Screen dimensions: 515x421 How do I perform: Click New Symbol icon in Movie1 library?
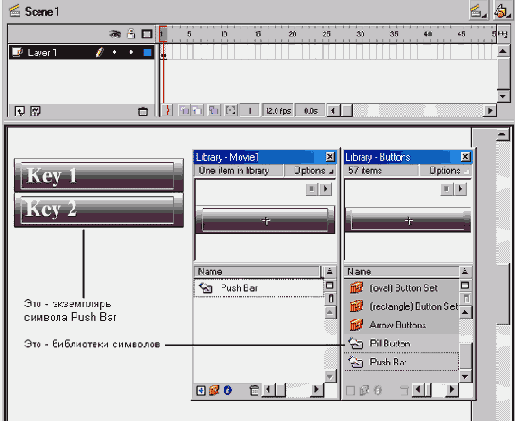point(201,390)
